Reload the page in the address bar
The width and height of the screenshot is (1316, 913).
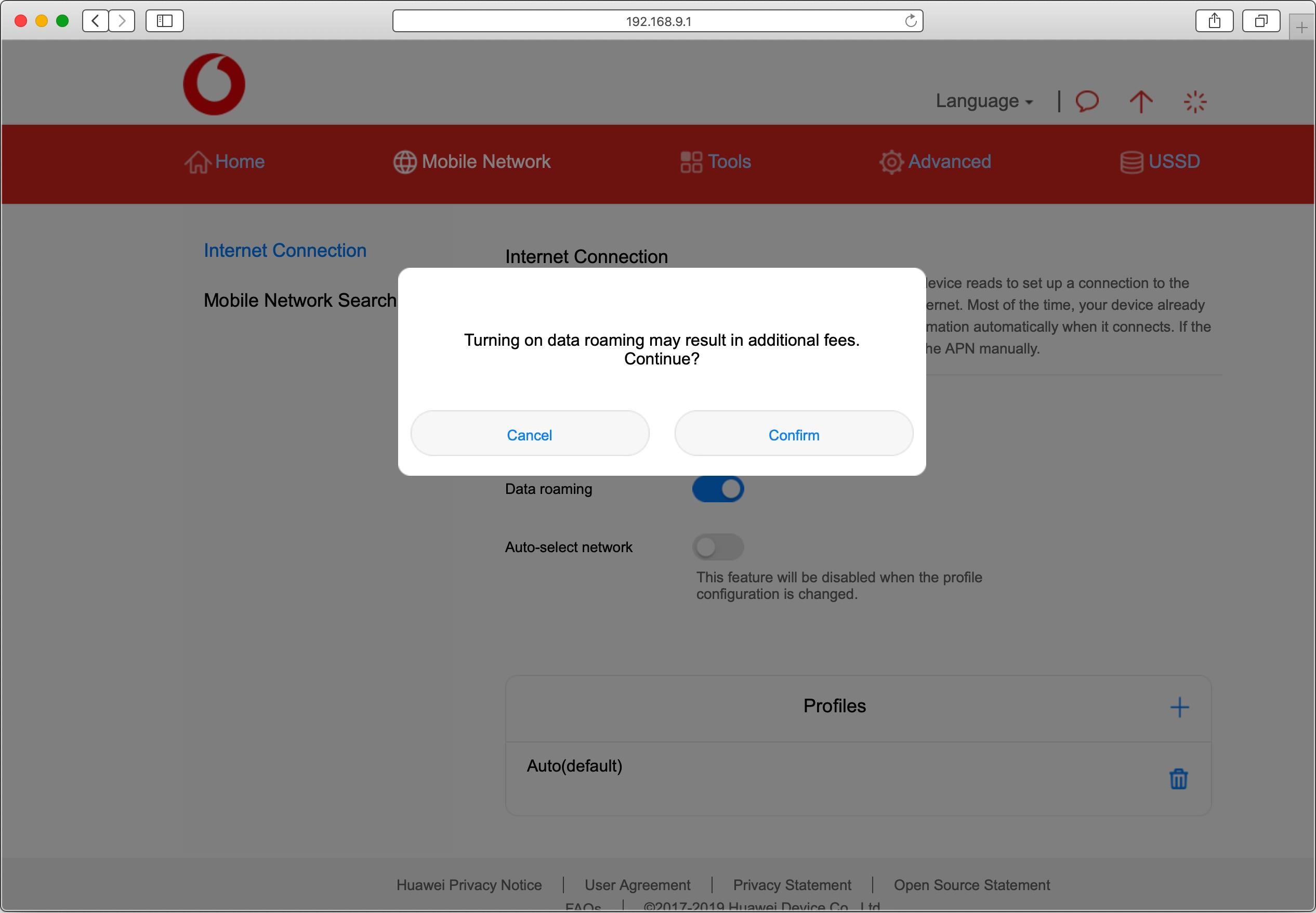pos(910,21)
